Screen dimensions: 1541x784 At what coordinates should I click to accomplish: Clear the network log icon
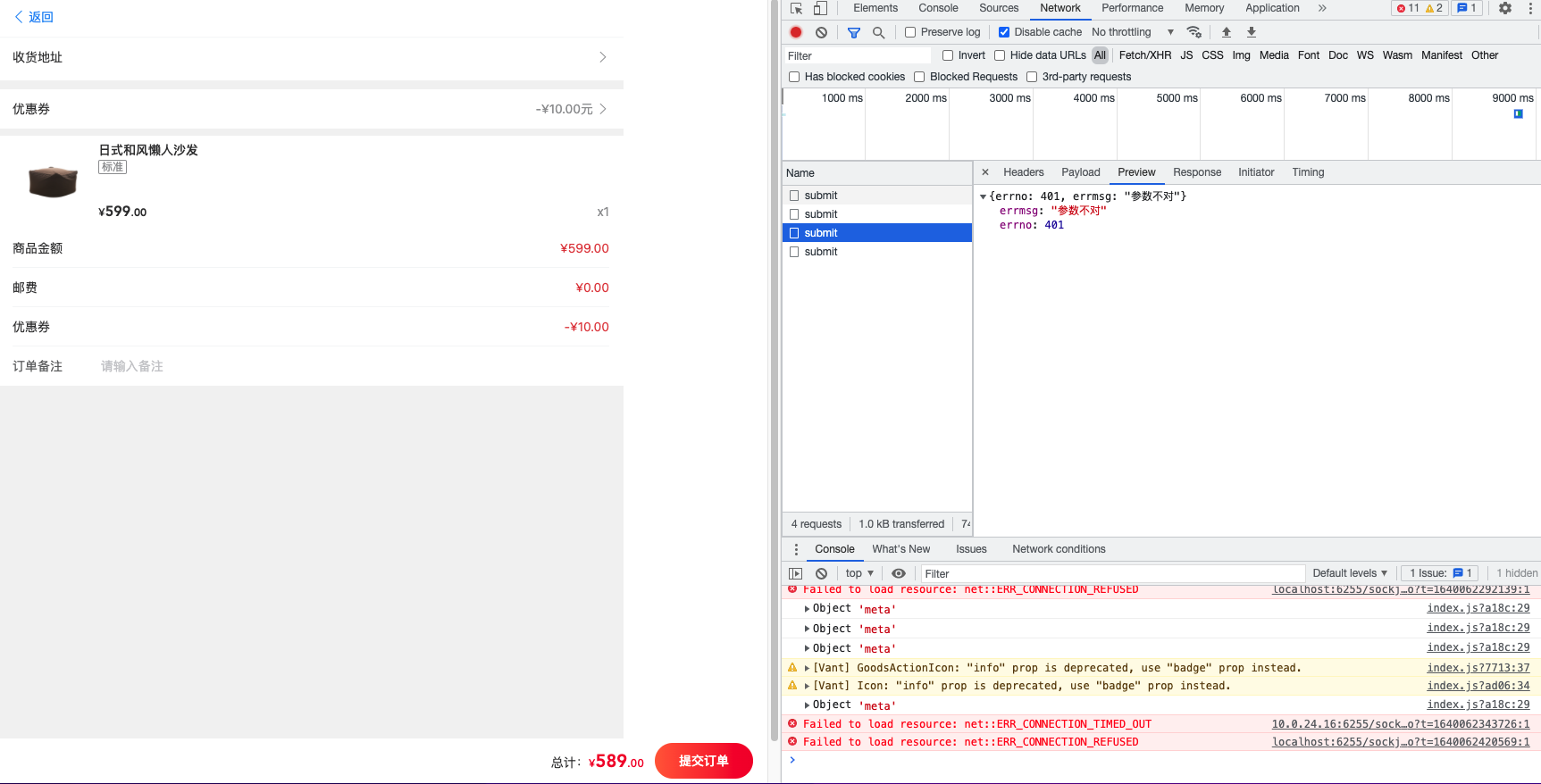821,32
